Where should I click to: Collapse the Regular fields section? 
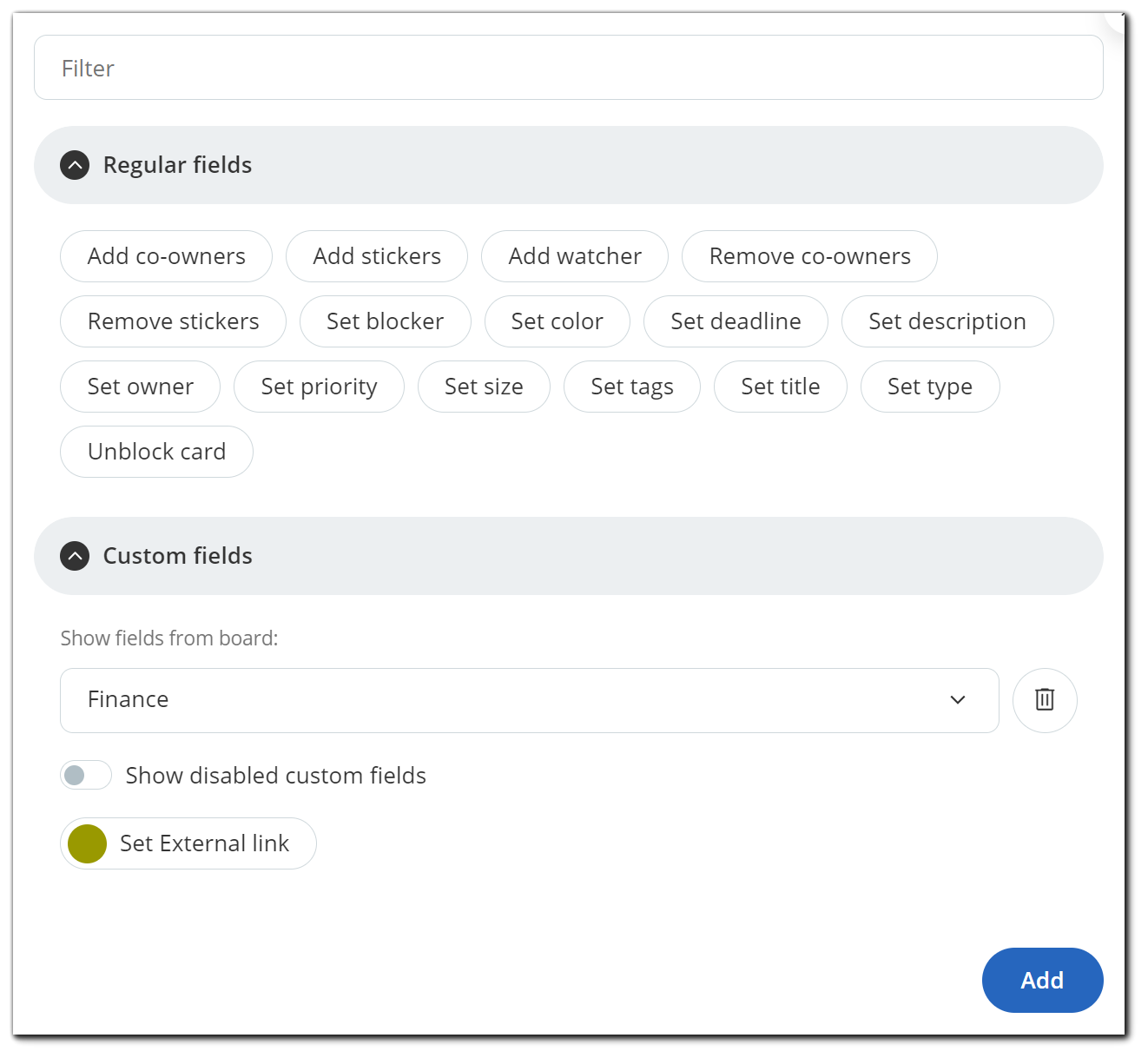tap(75, 165)
